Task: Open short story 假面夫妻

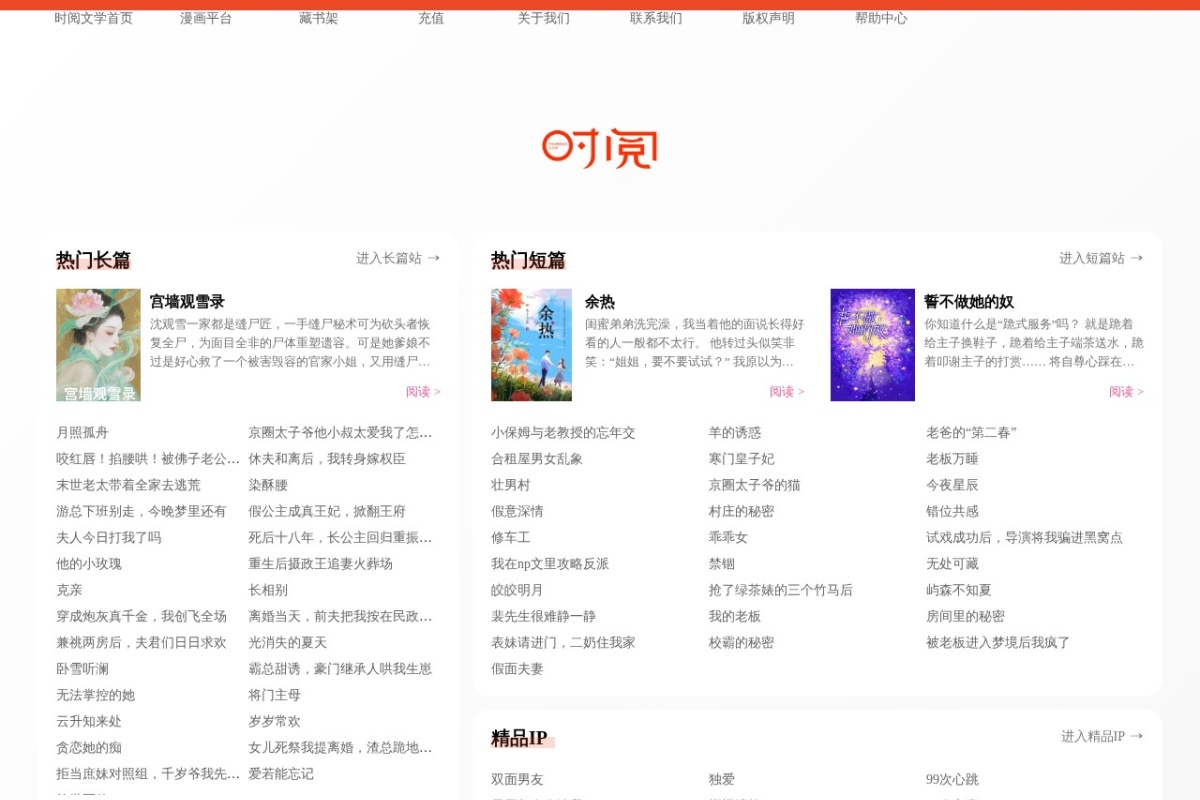Action: (x=517, y=669)
